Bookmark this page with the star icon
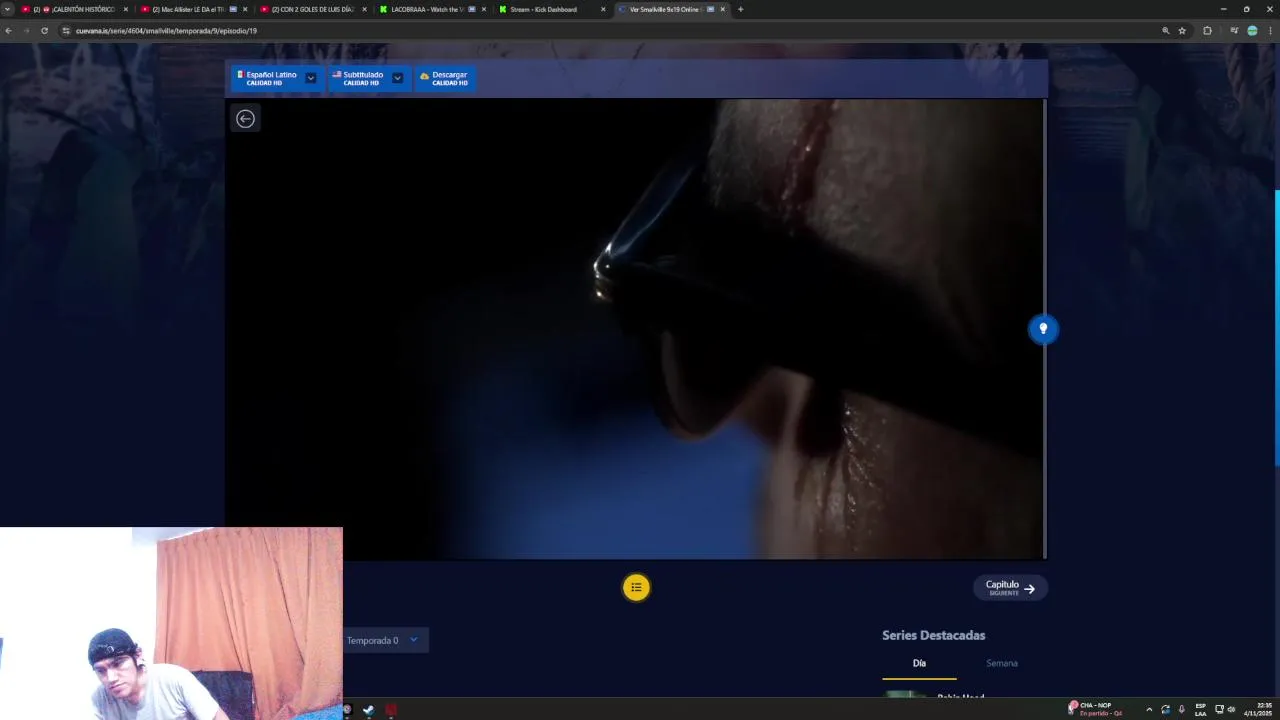Screen dimensions: 1280x720 (1182, 31)
